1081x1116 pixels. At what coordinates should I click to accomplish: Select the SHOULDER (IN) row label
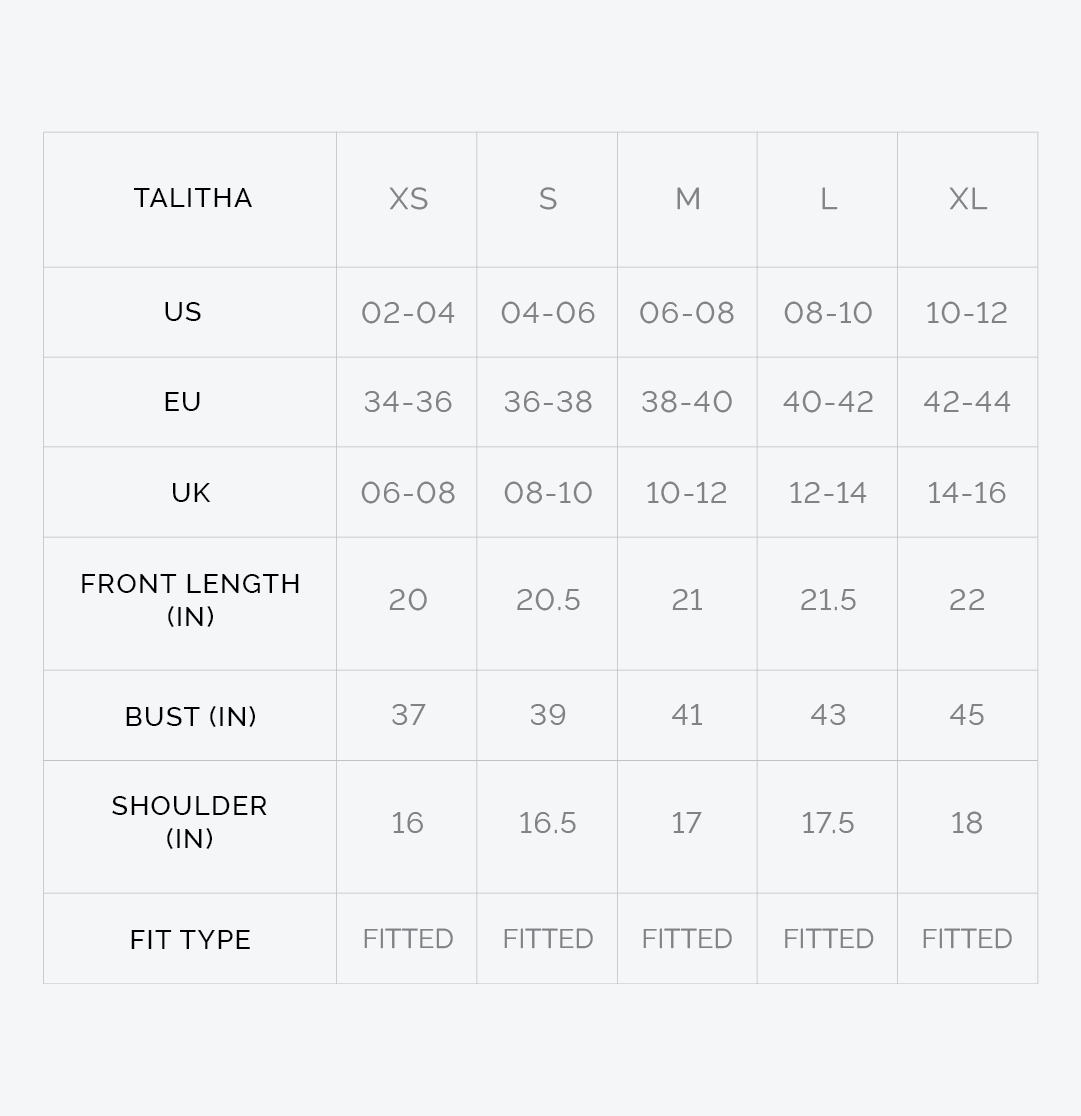pyautogui.click(x=190, y=822)
